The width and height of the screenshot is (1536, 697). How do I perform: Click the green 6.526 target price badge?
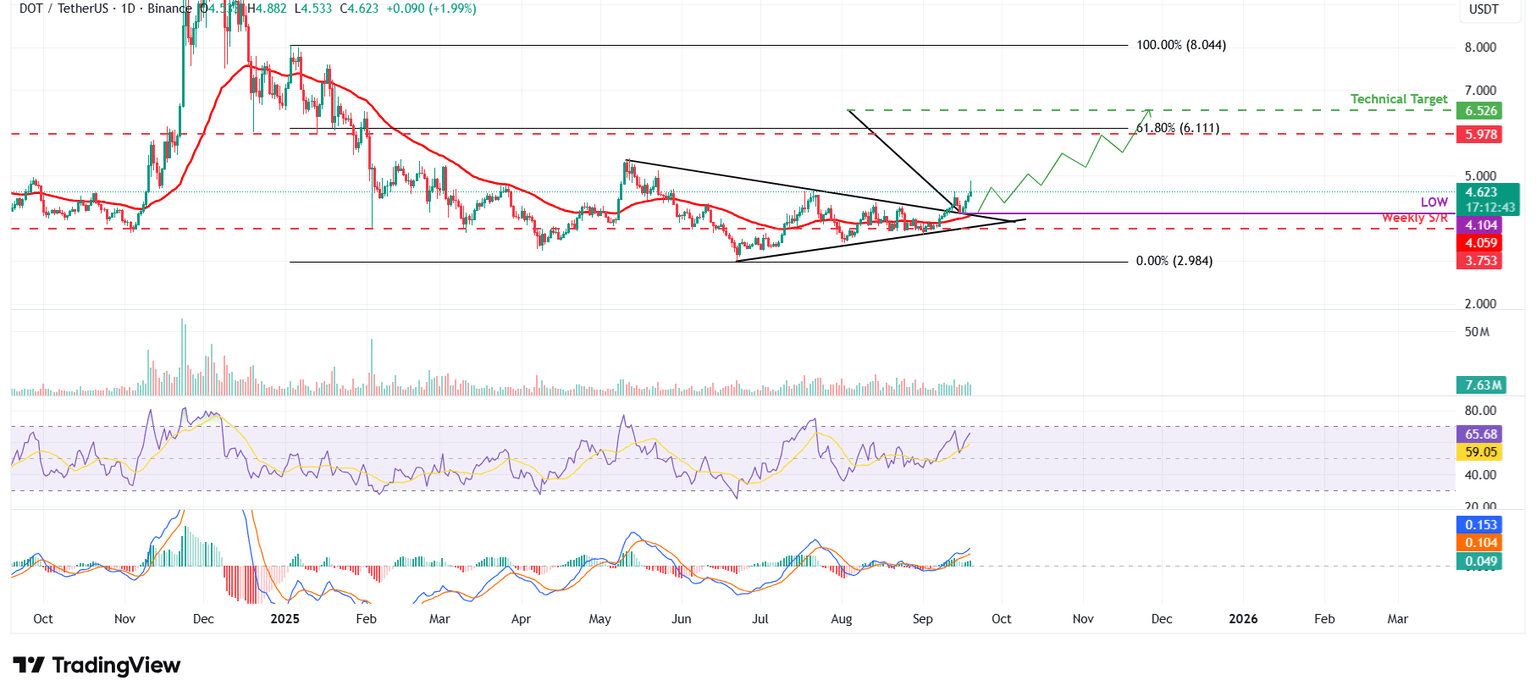point(1481,110)
